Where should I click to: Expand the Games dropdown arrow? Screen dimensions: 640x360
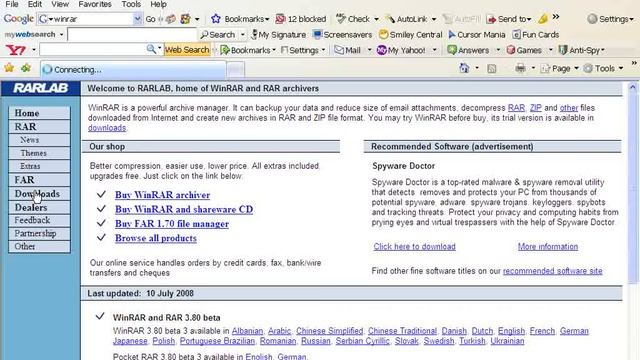tap(550, 50)
